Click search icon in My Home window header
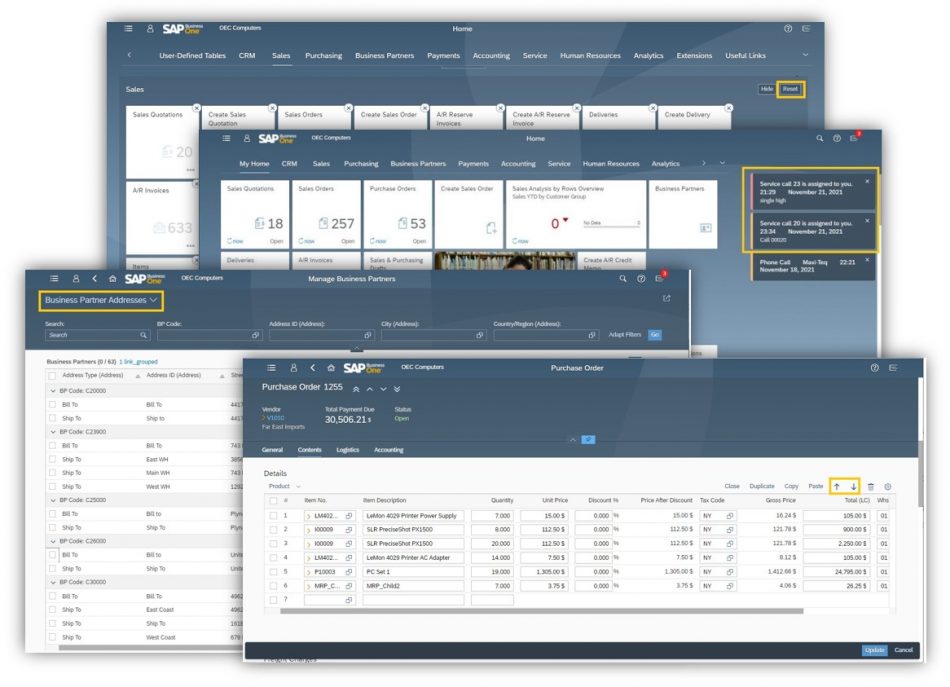 (819, 138)
